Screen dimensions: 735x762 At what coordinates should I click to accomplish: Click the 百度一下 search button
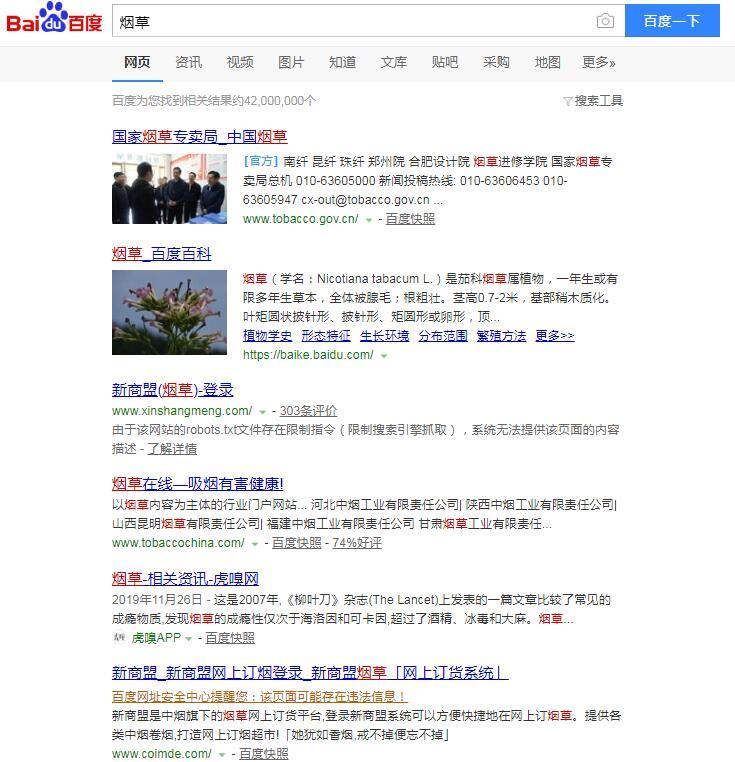[x=672, y=21]
